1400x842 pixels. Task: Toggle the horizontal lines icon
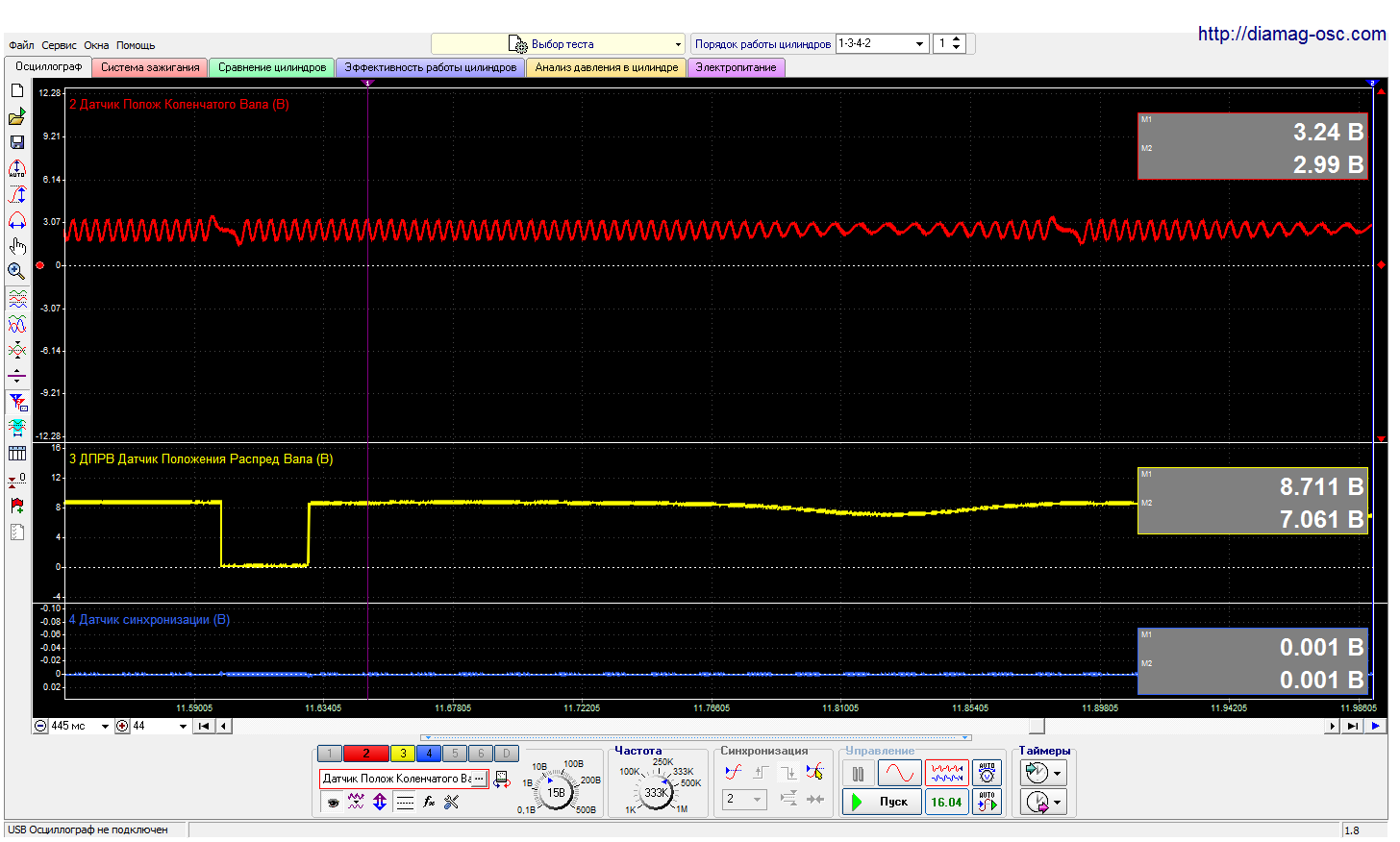coord(405,802)
